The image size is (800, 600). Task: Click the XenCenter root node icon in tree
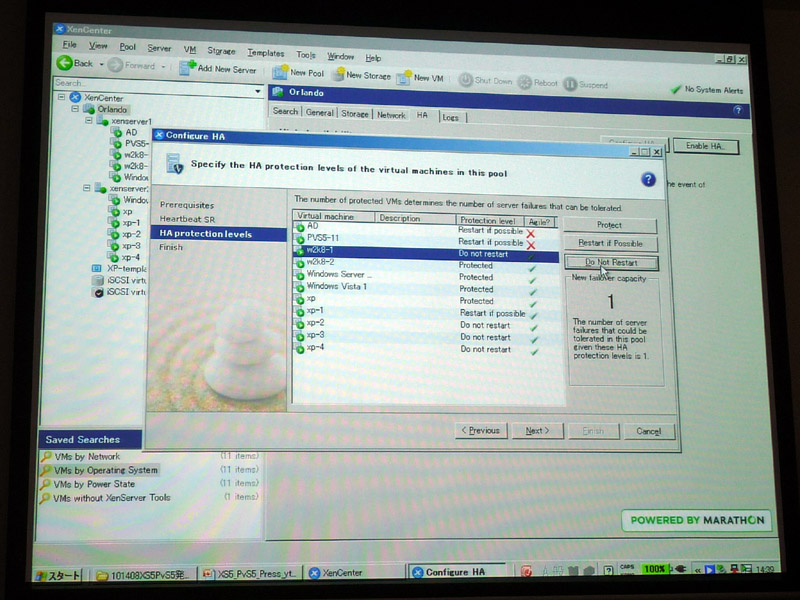click(x=76, y=97)
